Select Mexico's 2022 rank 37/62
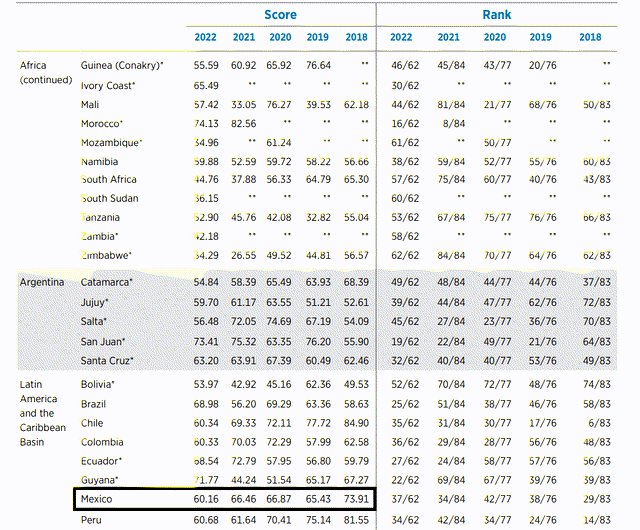The height and width of the screenshot is (530, 640). [405, 499]
